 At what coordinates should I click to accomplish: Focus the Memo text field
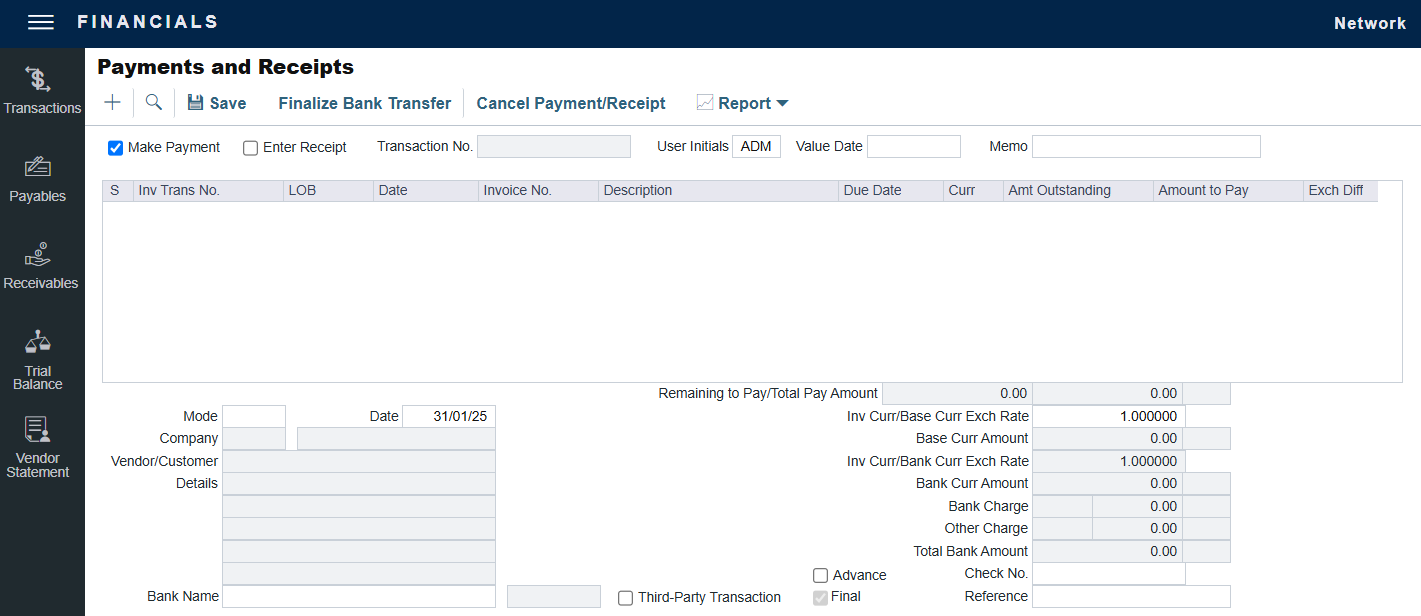[x=1146, y=147]
